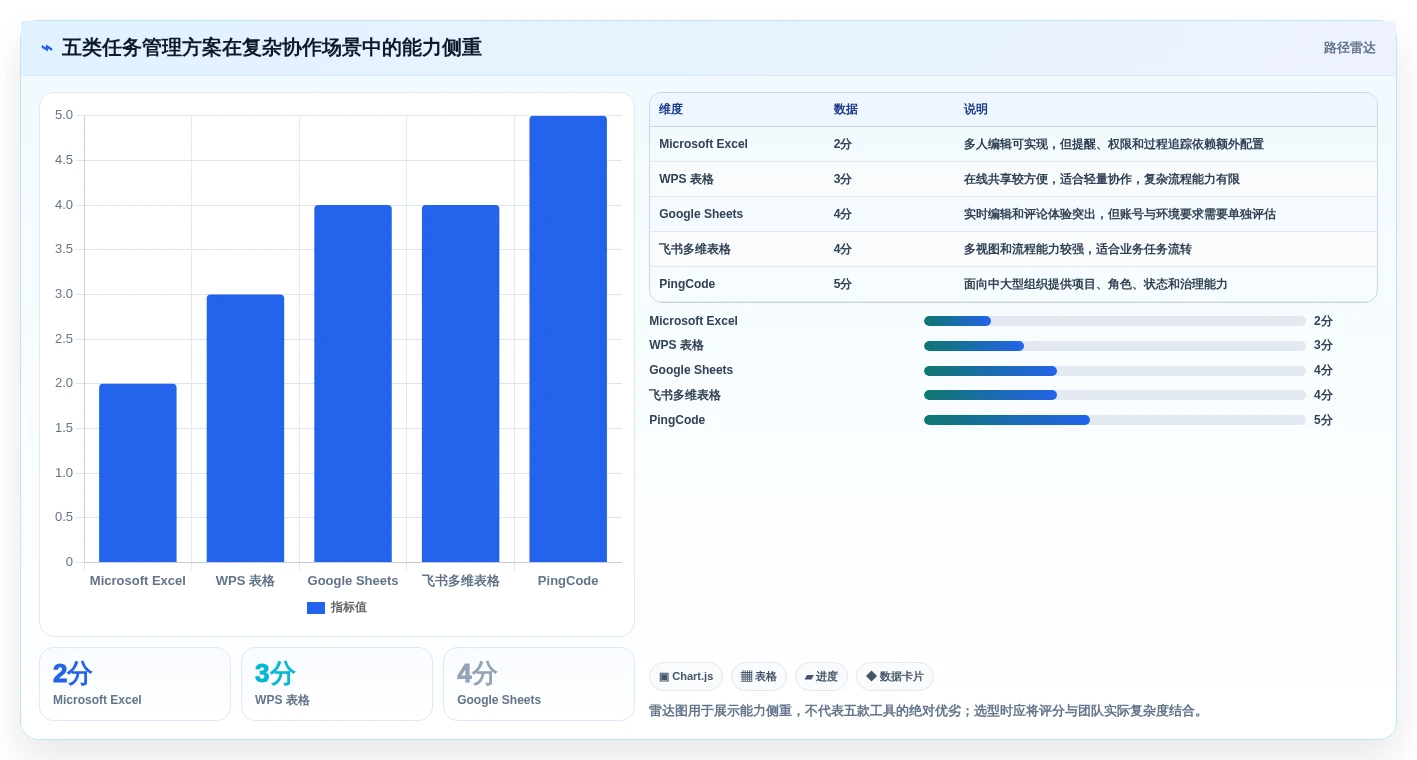Click the 5.0 y-axis tick label
The width and height of the screenshot is (1417, 760).
coord(63,115)
